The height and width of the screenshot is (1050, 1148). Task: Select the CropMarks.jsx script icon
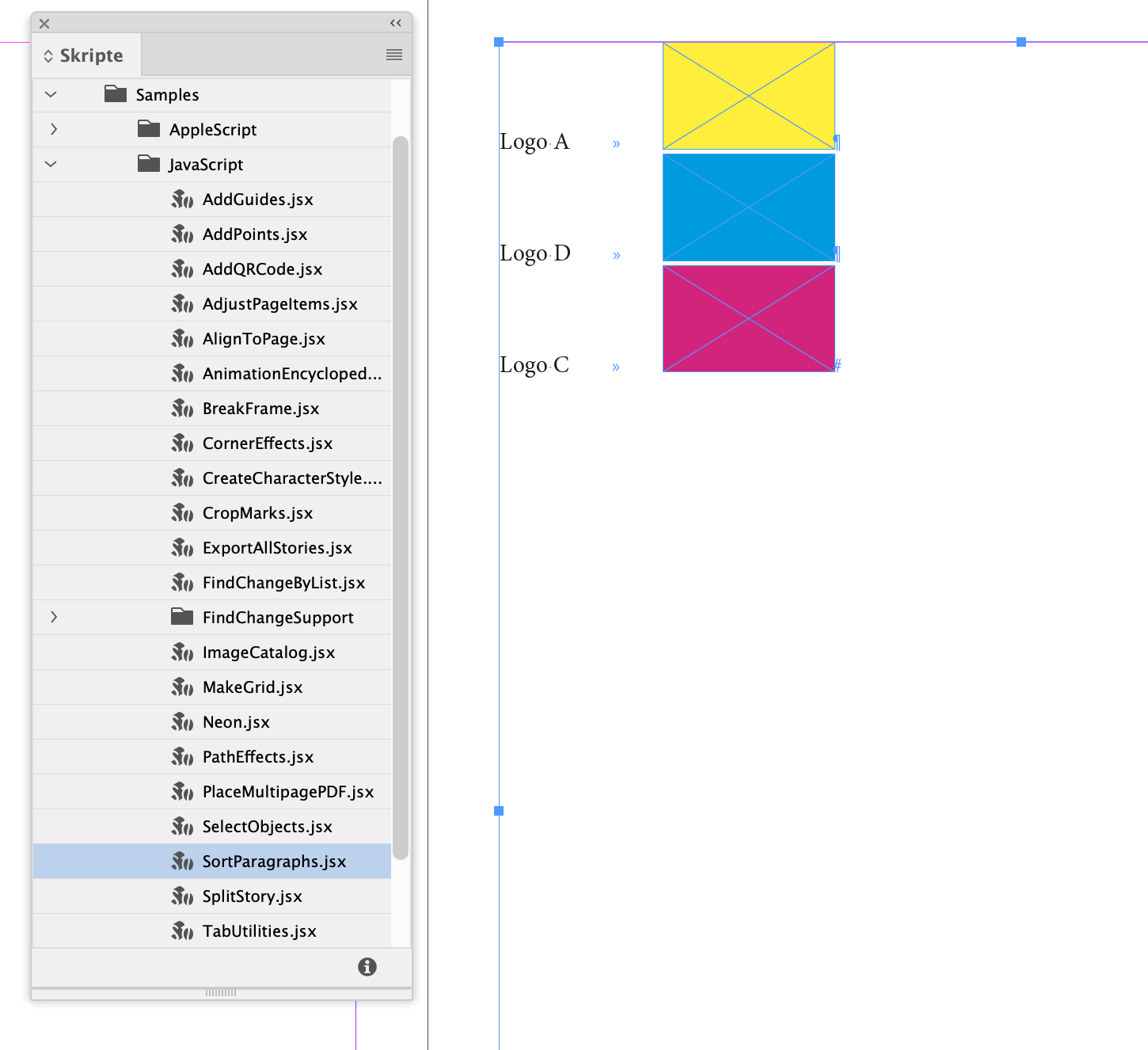(x=182, y=512)
